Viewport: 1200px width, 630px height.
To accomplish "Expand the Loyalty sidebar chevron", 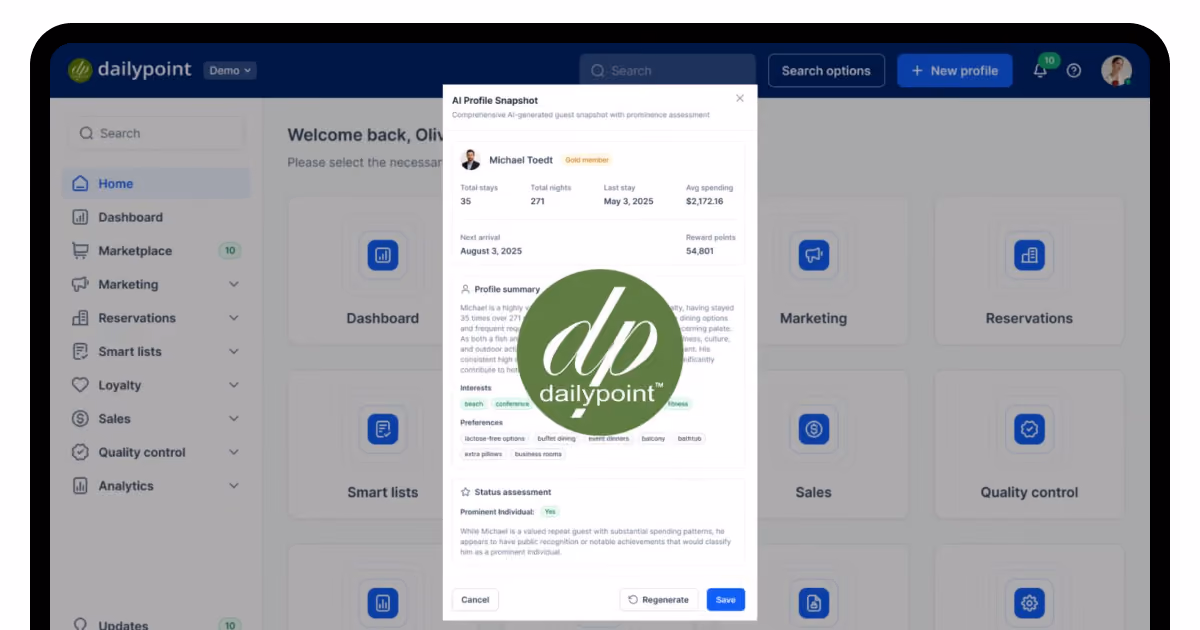I will pyautogui.click(x=234, y=385).
